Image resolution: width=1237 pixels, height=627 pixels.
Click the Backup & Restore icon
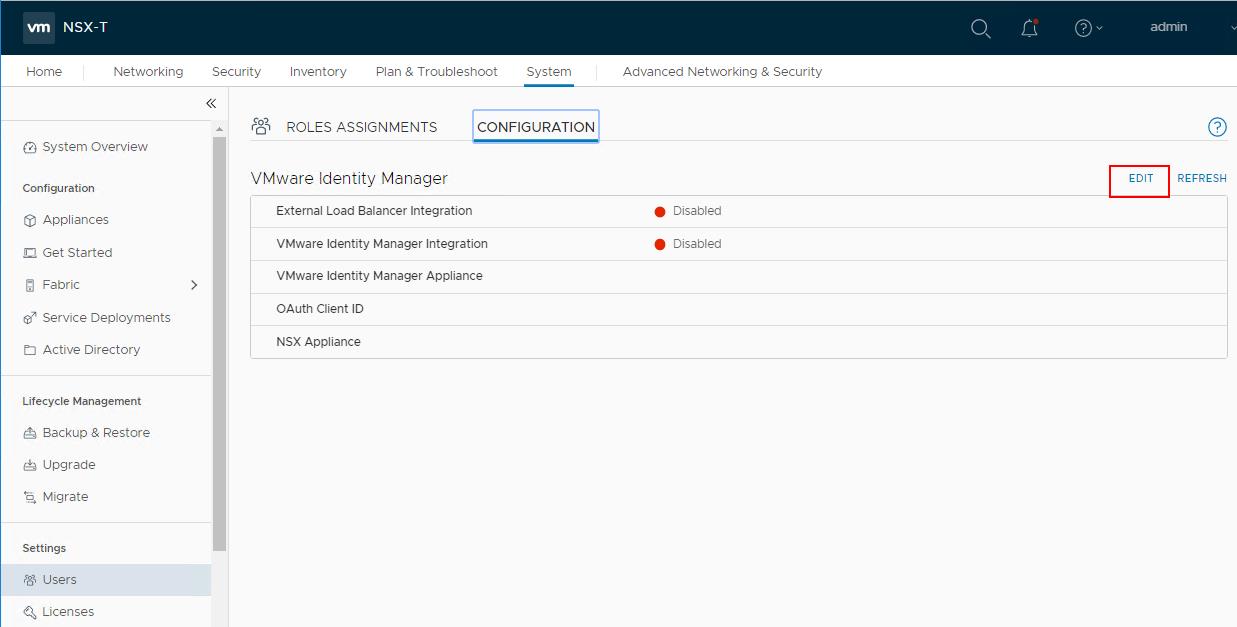click(30, 433)
